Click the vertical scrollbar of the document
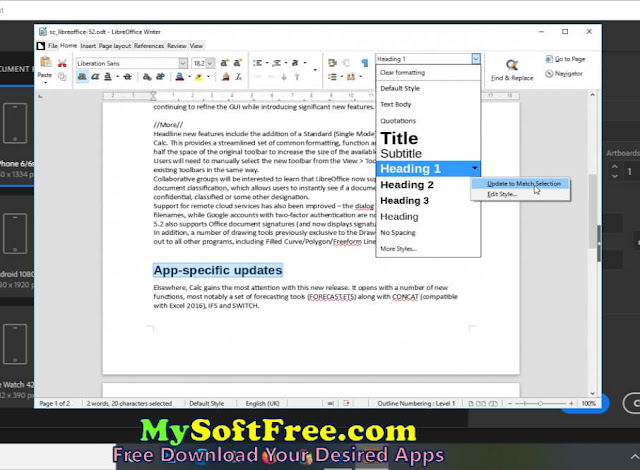This screenshot has width=640, height=470. pos(593,244)
